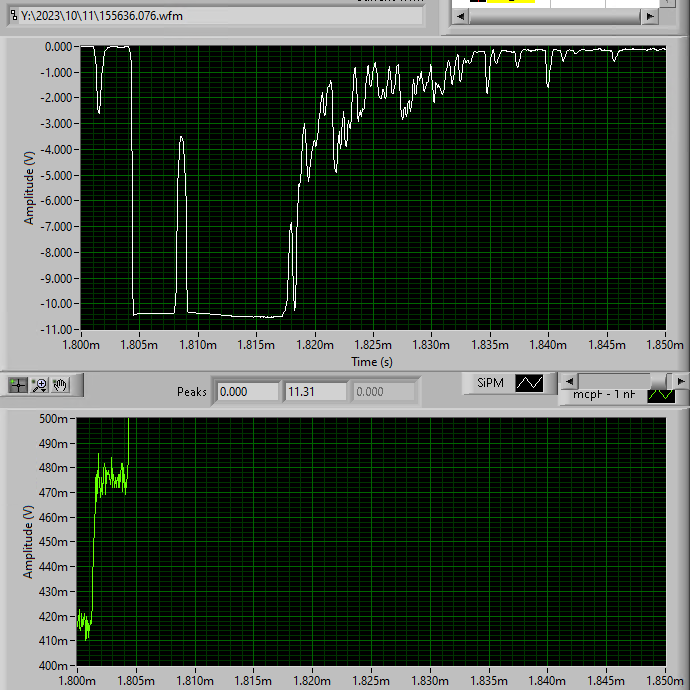Click left arrow of legend scrollbar
The width and height of the screenshot is (690, 691).
pos(569,381)
